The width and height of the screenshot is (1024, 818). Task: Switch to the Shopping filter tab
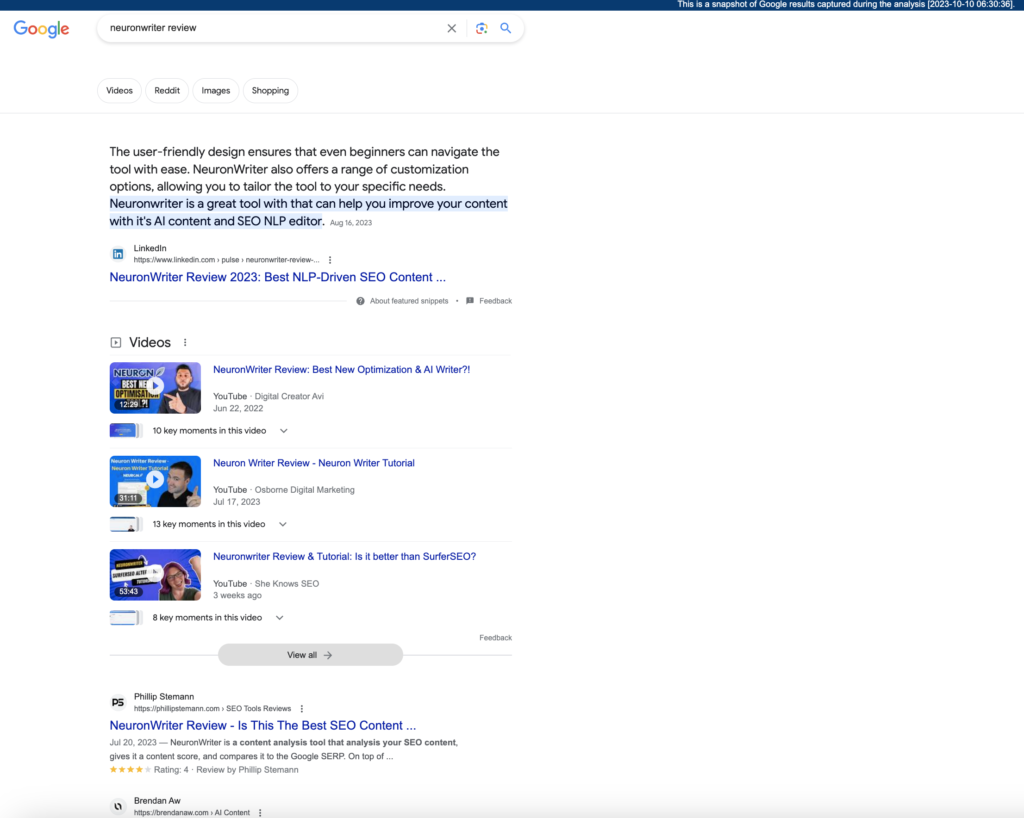pyautogui.click(x=270, y=91)
